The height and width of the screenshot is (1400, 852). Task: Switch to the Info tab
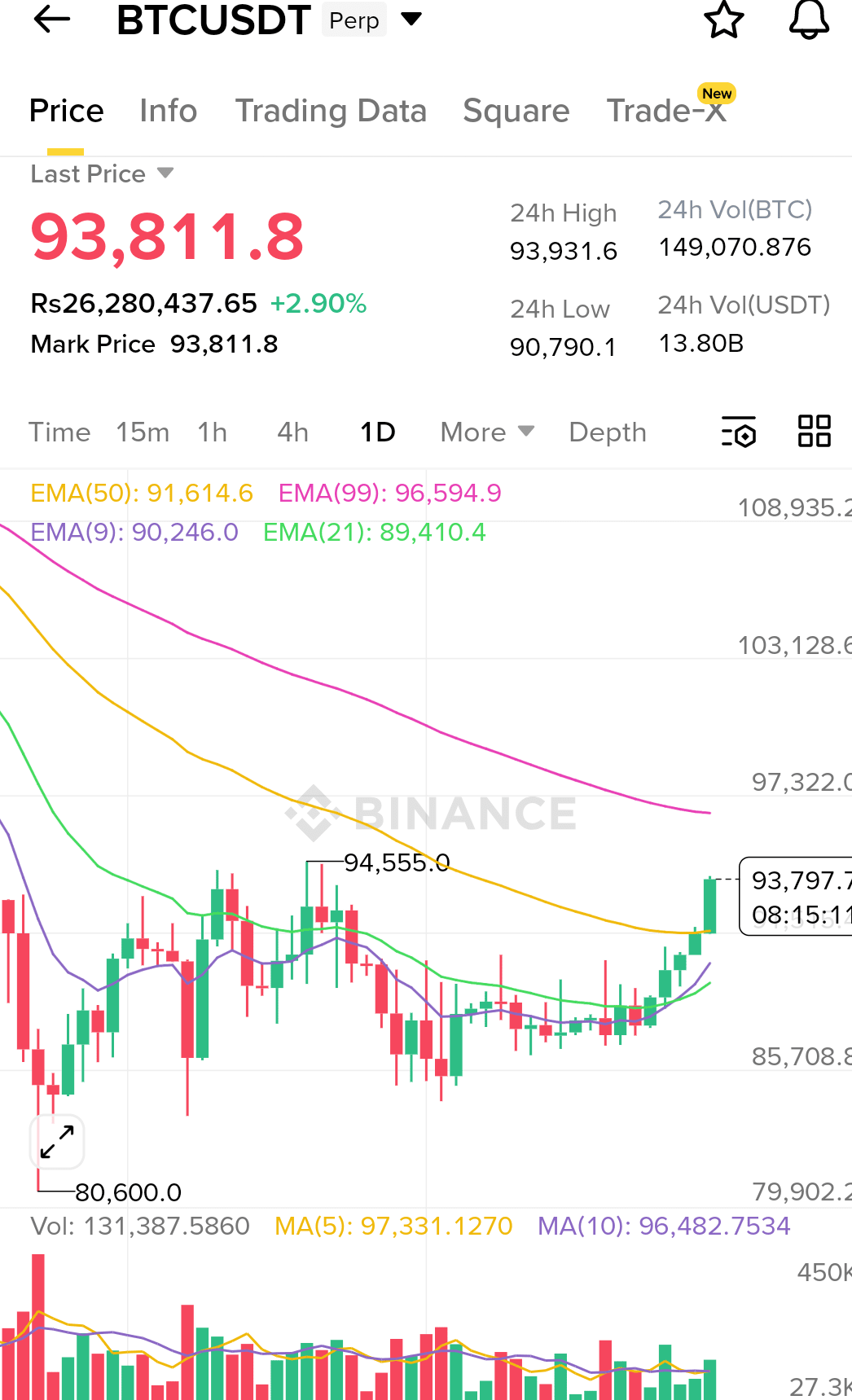(169, 111)
